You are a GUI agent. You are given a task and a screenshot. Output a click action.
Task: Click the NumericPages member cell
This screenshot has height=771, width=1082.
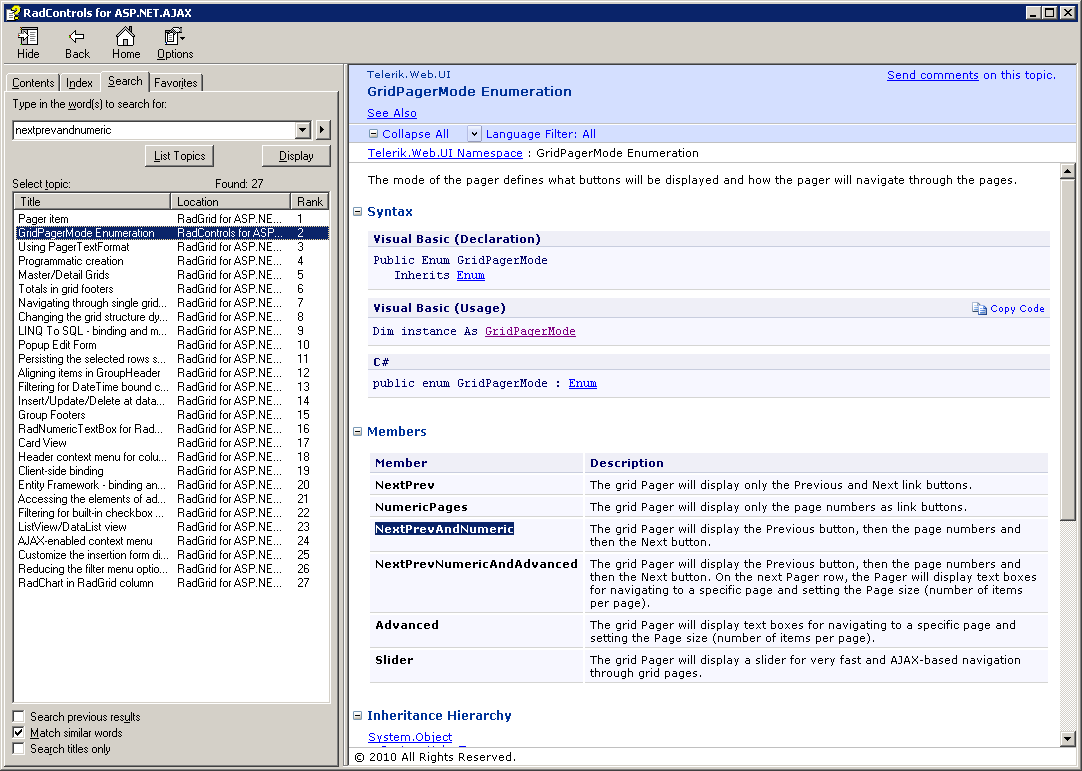[476, 507]
